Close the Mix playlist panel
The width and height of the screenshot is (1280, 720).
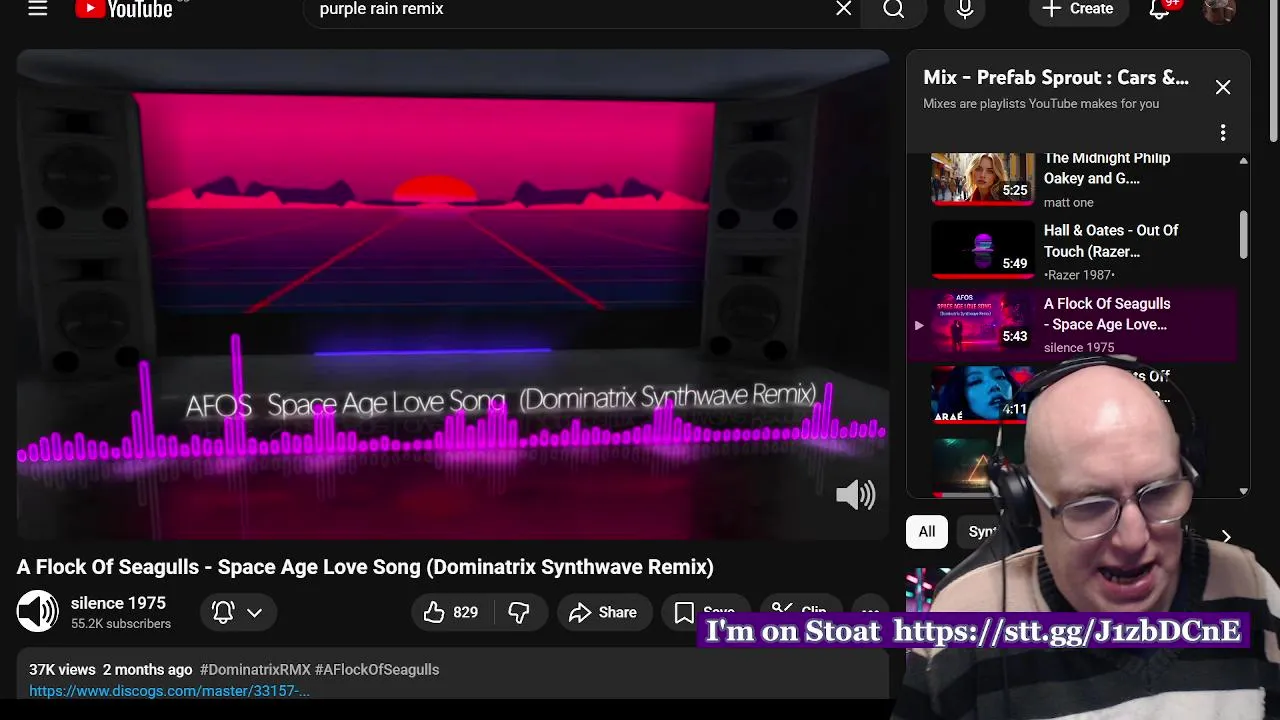point(1223,87)
